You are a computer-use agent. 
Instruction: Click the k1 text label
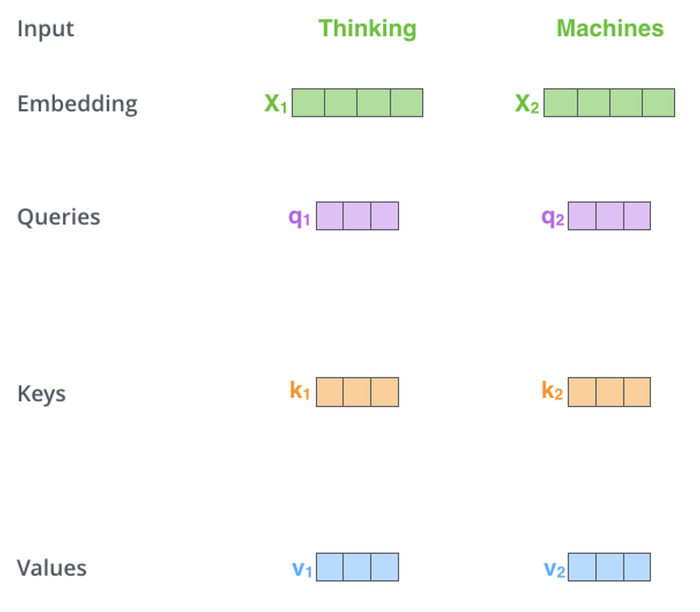[300, 392]
